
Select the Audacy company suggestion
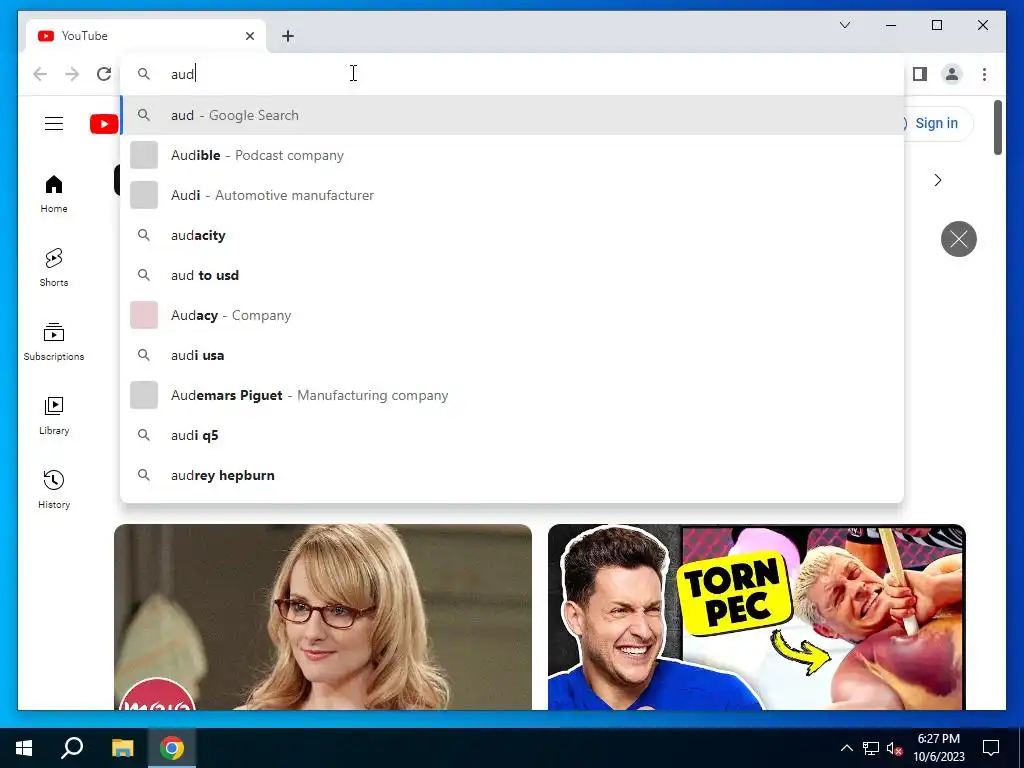(512, 315)
